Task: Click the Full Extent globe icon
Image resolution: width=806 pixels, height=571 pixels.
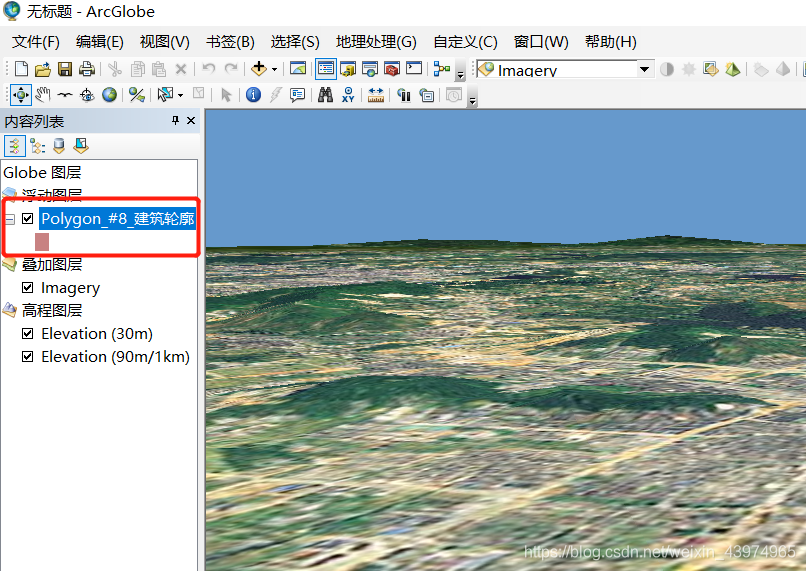Action: 109,95
